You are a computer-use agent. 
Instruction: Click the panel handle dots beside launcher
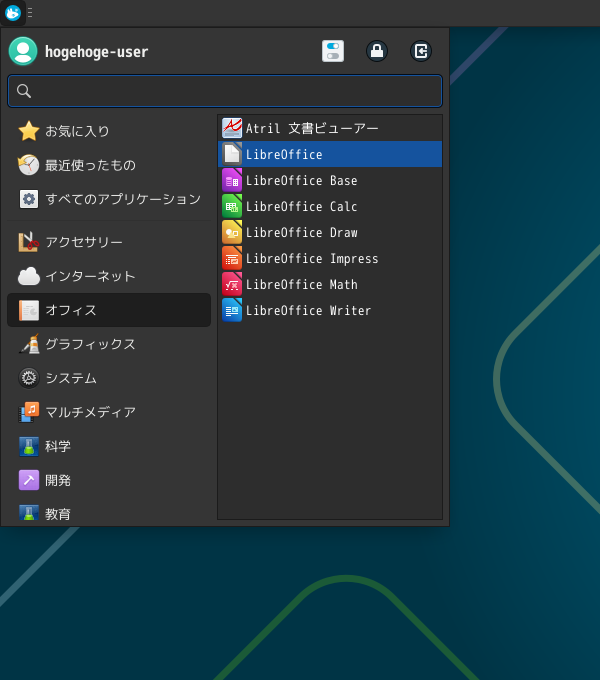point(30,13)
